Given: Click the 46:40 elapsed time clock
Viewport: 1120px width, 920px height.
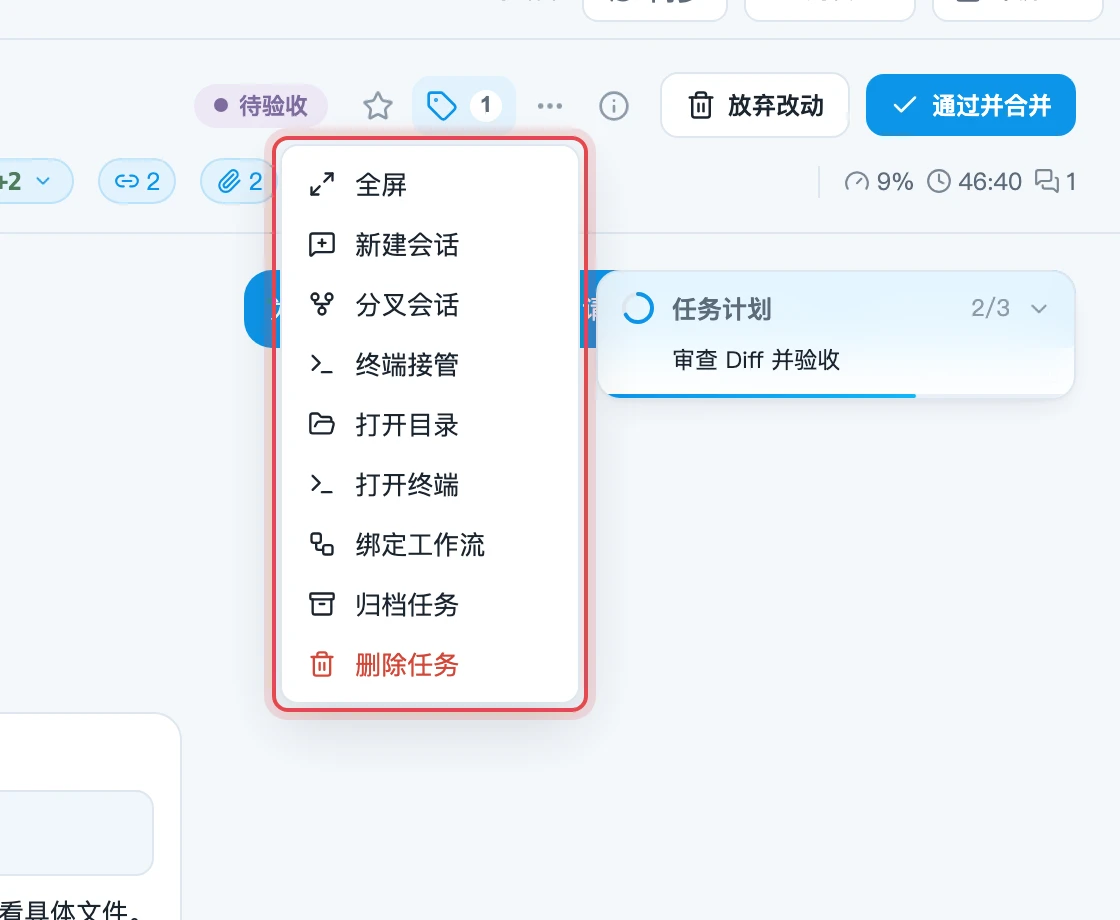Looking at the screenshot, I should [x=974, y=181].
